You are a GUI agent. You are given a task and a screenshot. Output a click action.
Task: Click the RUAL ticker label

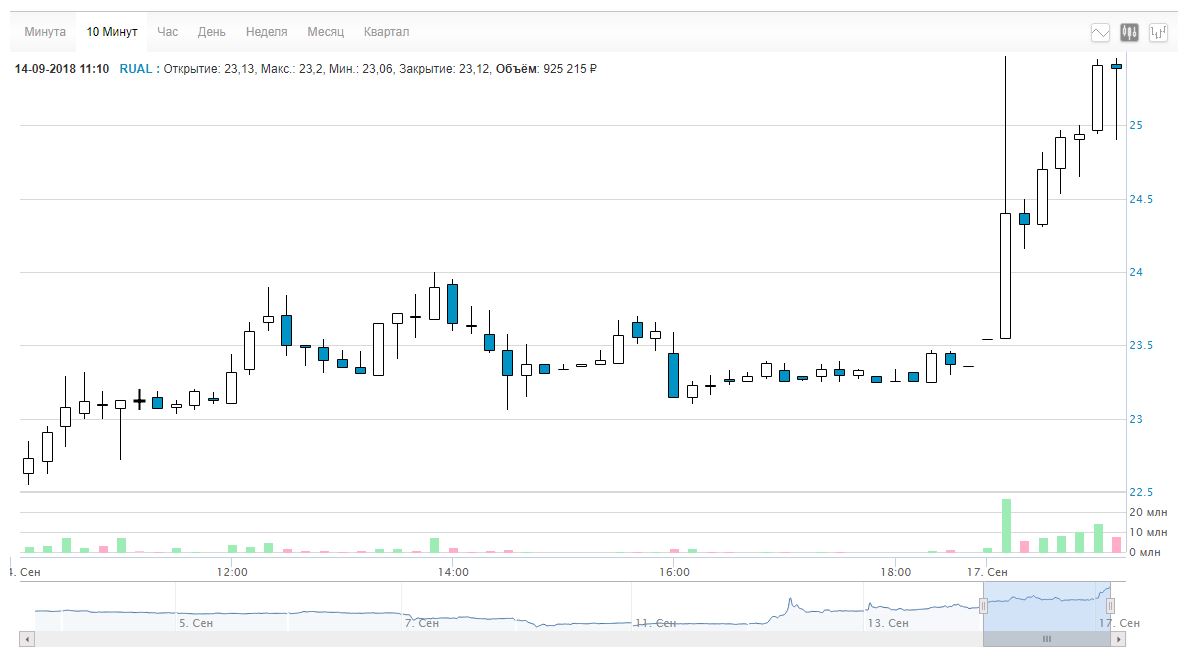[x=136, y=69]
